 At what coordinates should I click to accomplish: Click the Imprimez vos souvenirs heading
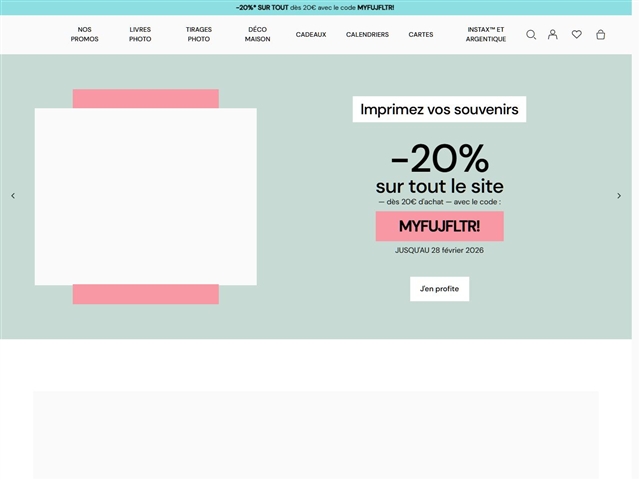pyautogui.click(x=439, y=110)
